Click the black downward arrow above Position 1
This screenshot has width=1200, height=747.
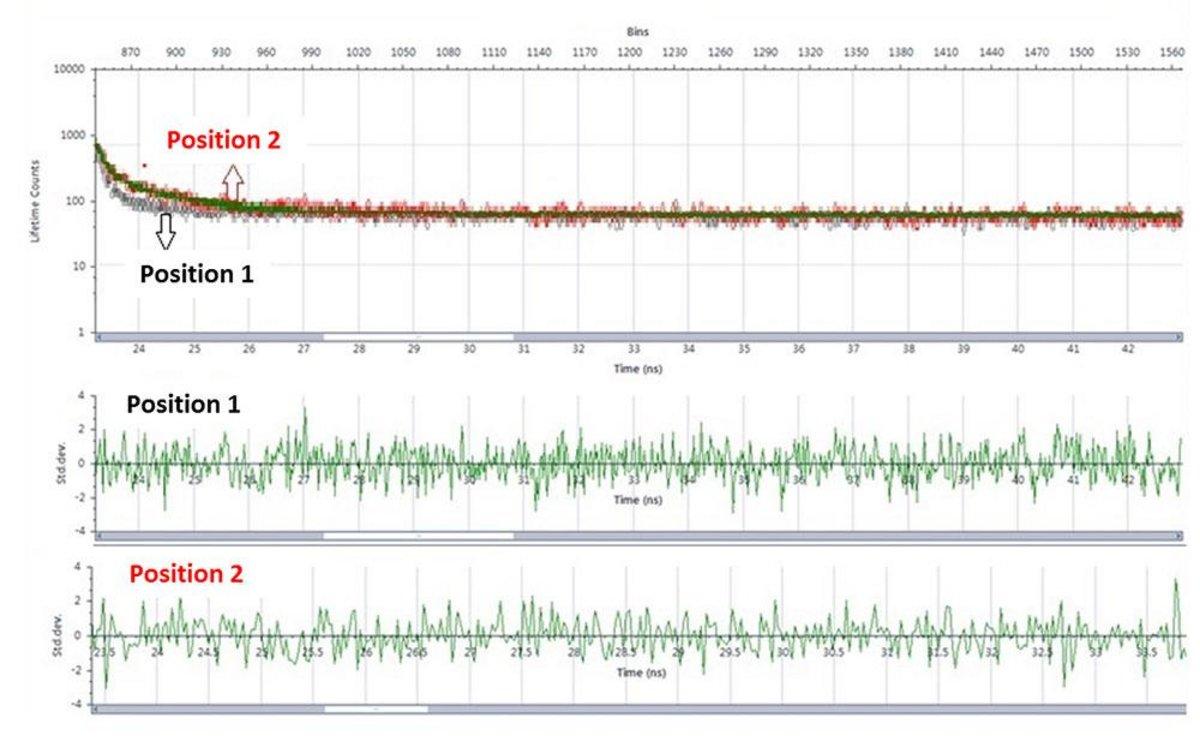tap(166, 231)
